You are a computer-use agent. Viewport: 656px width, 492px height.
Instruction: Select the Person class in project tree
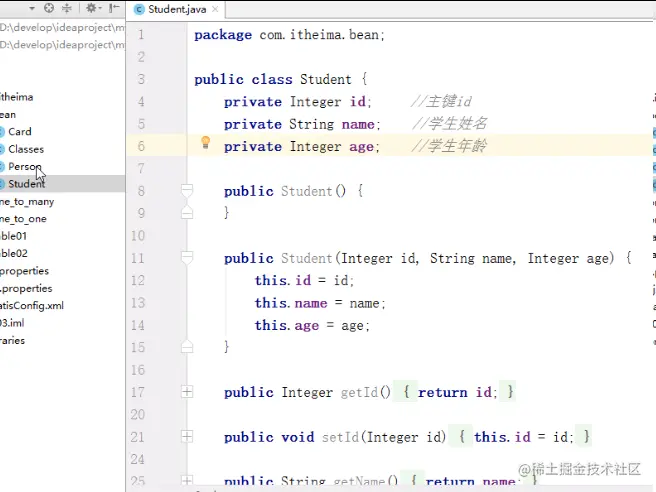(x=25, y=167)
